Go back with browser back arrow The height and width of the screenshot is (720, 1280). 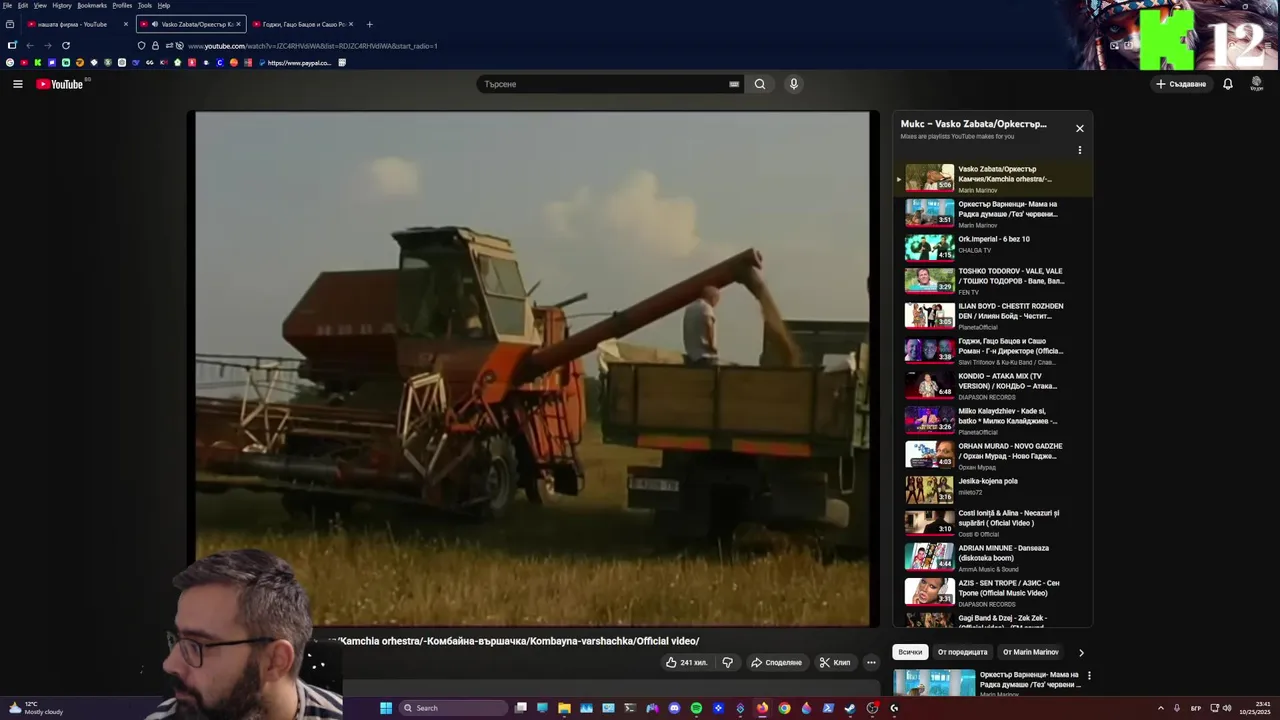pyautogui.click(x=29, y=45)
